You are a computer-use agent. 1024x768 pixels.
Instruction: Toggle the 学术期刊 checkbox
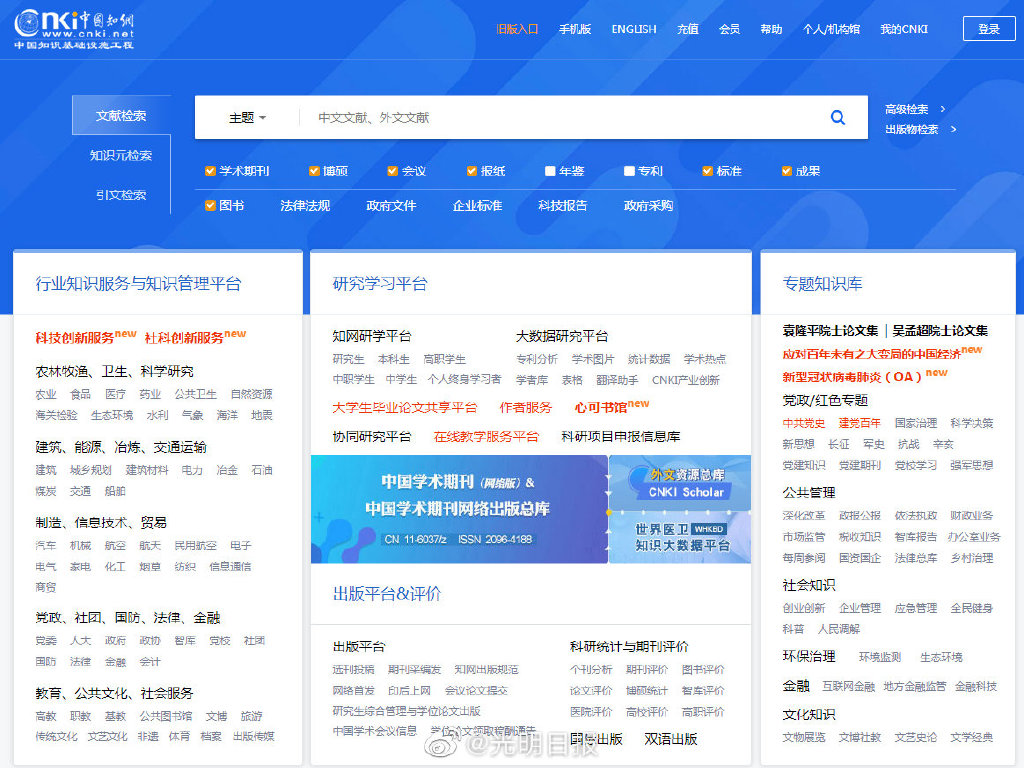[x=210, y=171]
